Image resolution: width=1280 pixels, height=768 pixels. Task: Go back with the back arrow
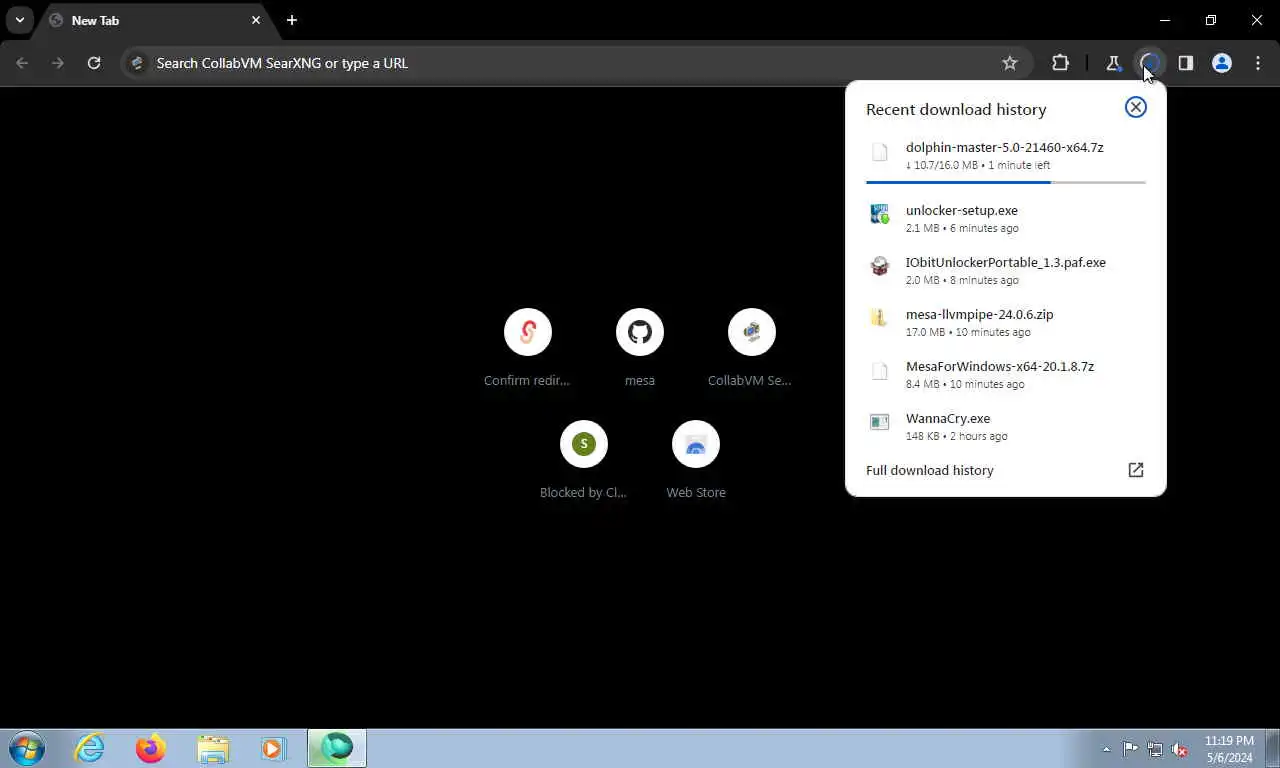tap(22, 63)
